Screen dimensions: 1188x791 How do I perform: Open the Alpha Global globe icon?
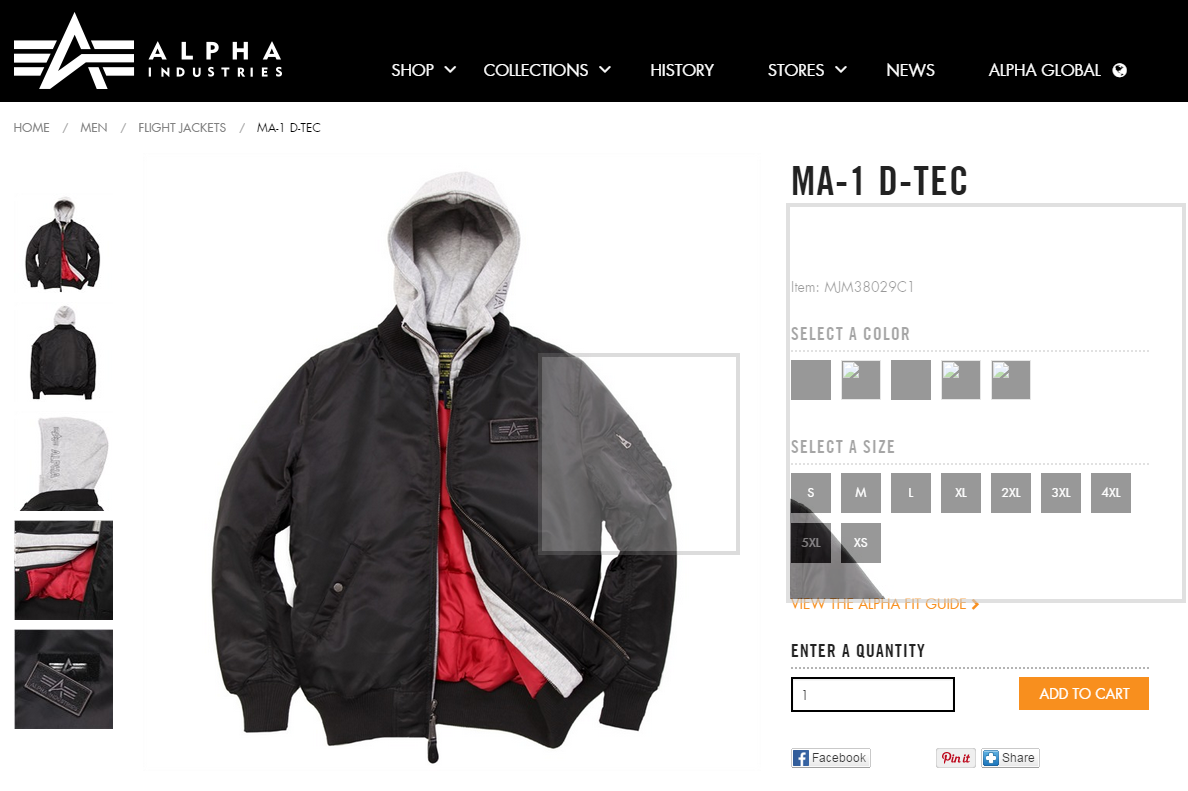(x=1119, y=70)
